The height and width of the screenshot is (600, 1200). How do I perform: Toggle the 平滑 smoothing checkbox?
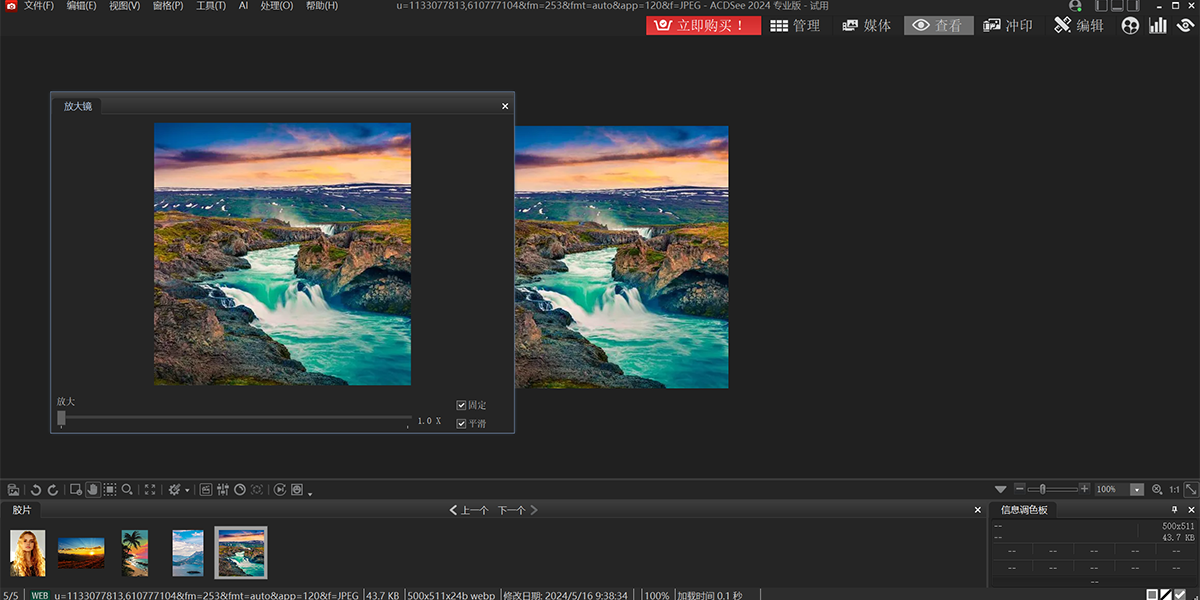(461, 423)
